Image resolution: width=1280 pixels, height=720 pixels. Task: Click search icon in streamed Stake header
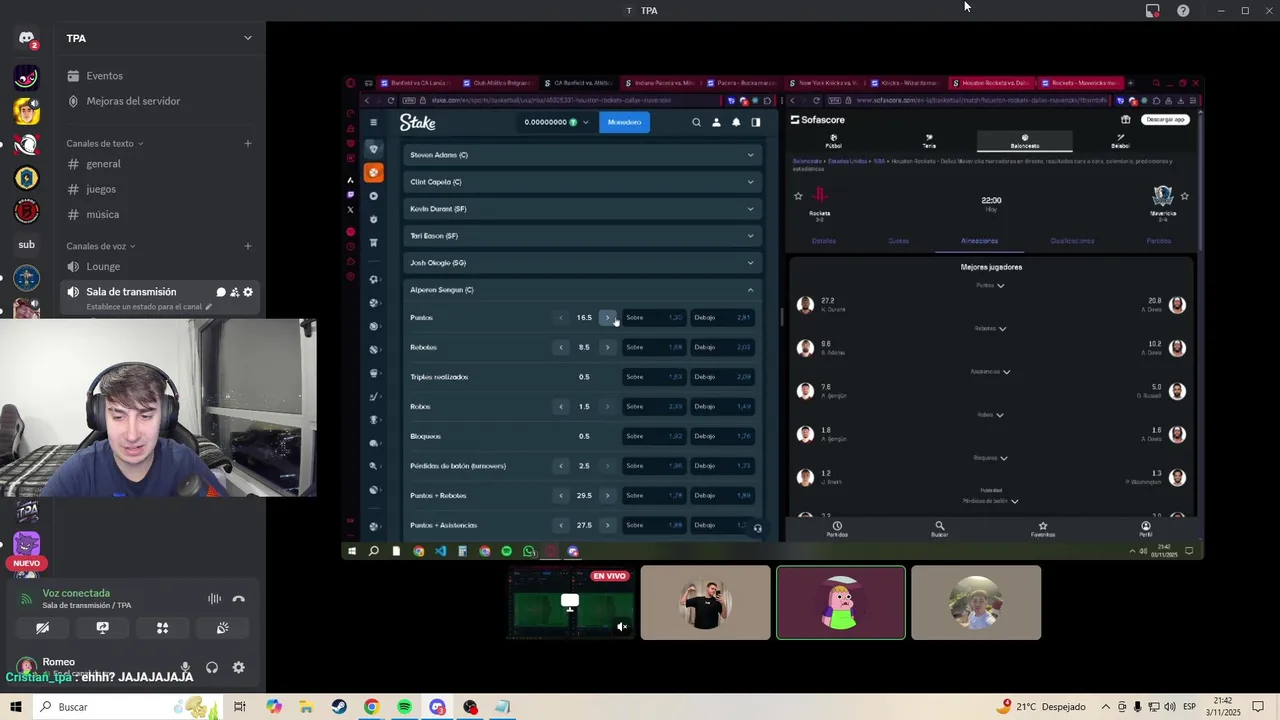(x=697, y=122)
